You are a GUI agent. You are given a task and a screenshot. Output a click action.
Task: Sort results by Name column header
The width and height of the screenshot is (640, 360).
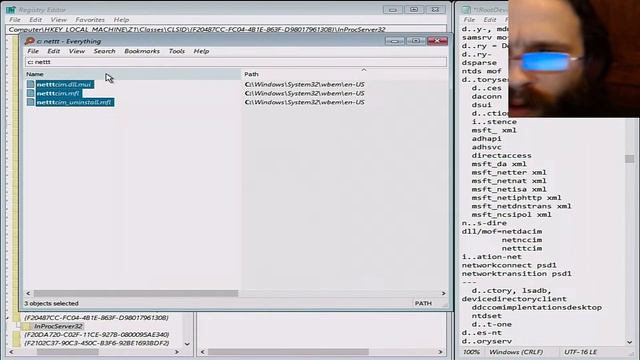tap(133, 74)
